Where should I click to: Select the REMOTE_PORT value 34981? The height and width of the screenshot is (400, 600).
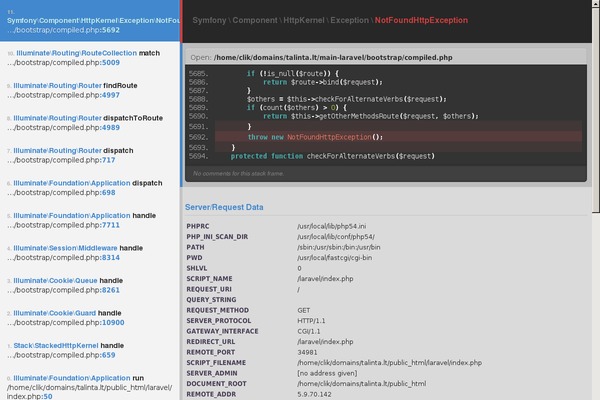pos(307,352)
